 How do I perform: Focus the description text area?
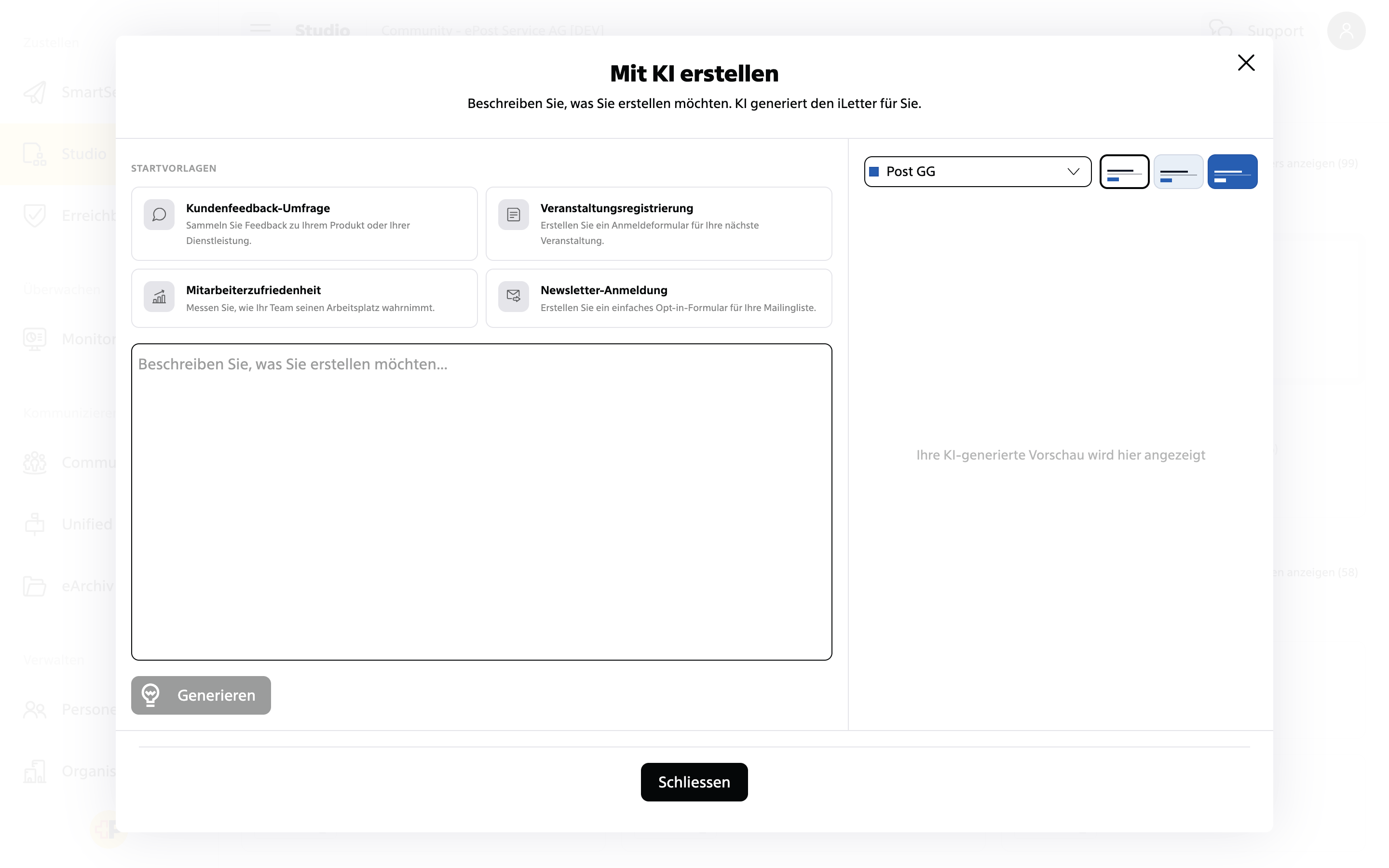tap(481, 502)
